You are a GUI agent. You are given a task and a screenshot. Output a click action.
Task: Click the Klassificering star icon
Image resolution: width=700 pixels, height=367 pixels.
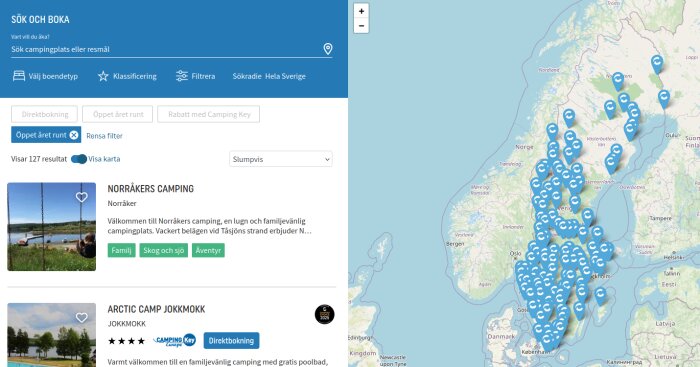click(103, 76)
